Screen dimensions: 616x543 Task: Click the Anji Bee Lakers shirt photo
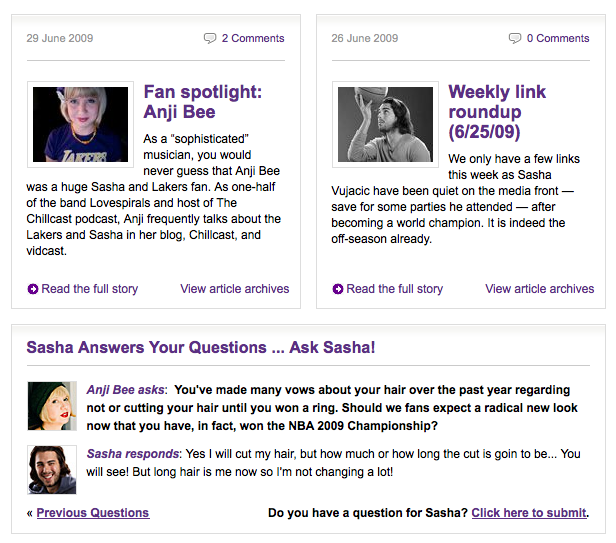80,124
